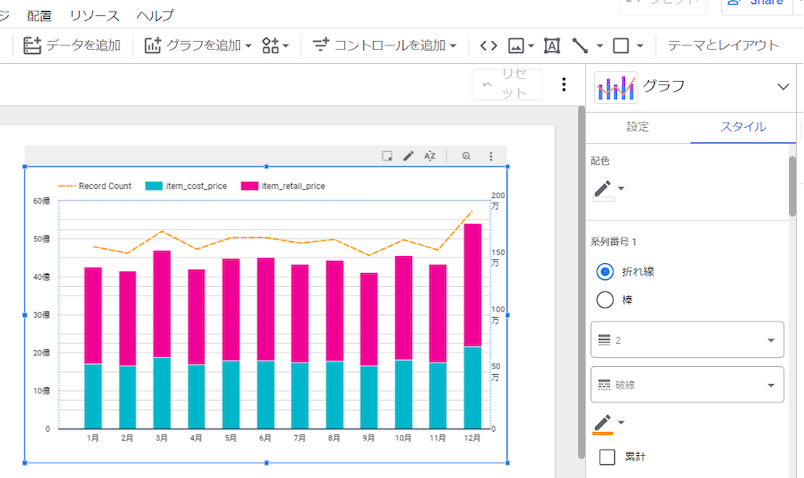Screen dimensions: 804x478
Task: Open the three-dot menu beside リセット
Action: pyautogui.click(x=564, y=85)
